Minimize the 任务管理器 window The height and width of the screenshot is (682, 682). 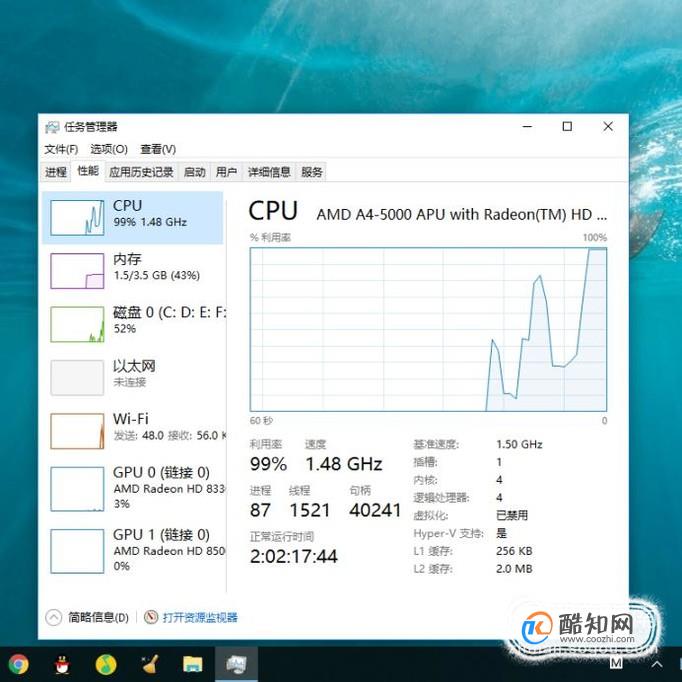[x=528, y=127]
